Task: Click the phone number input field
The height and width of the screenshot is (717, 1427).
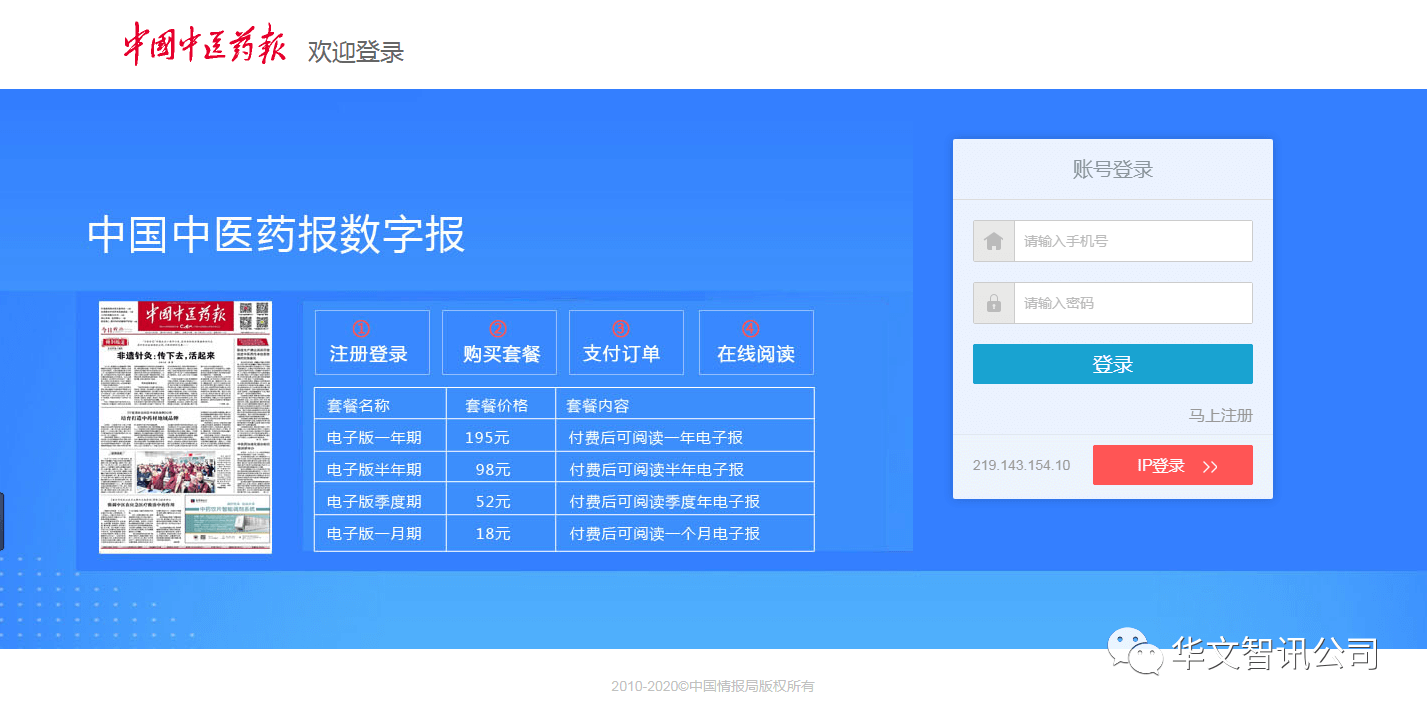Action: [1133, 241]
